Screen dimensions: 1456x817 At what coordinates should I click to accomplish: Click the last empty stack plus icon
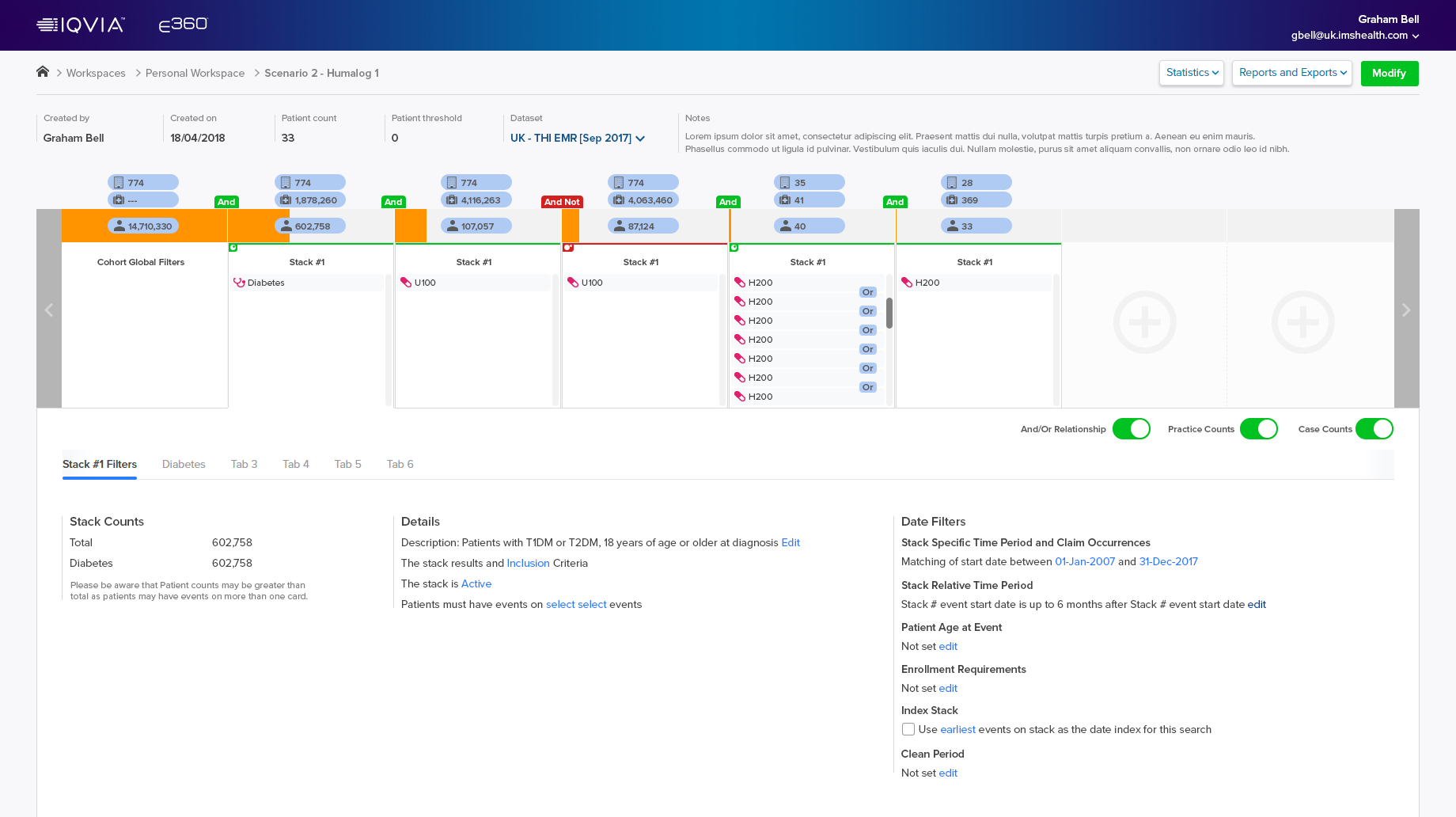point(1302,322)
